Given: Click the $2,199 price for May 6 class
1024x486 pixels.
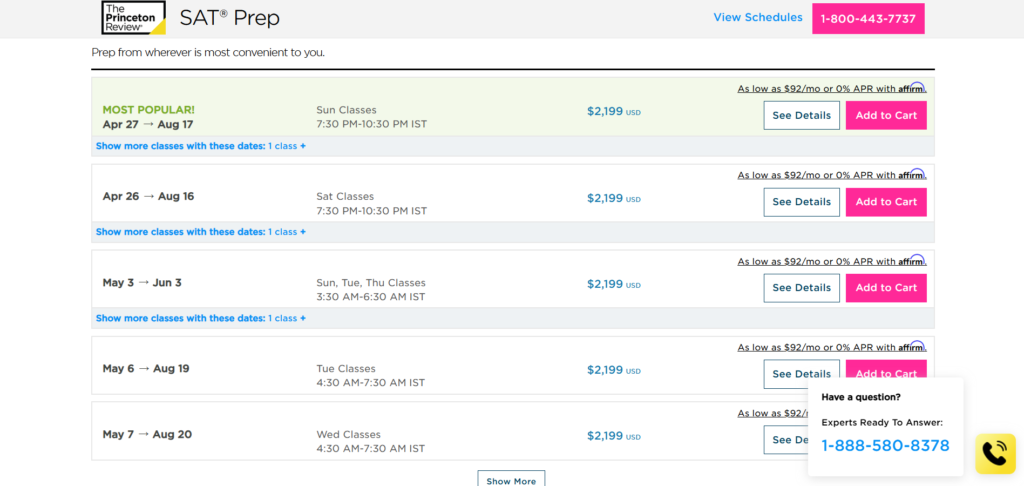Looking at the screenshot, I should pos(613,370).
